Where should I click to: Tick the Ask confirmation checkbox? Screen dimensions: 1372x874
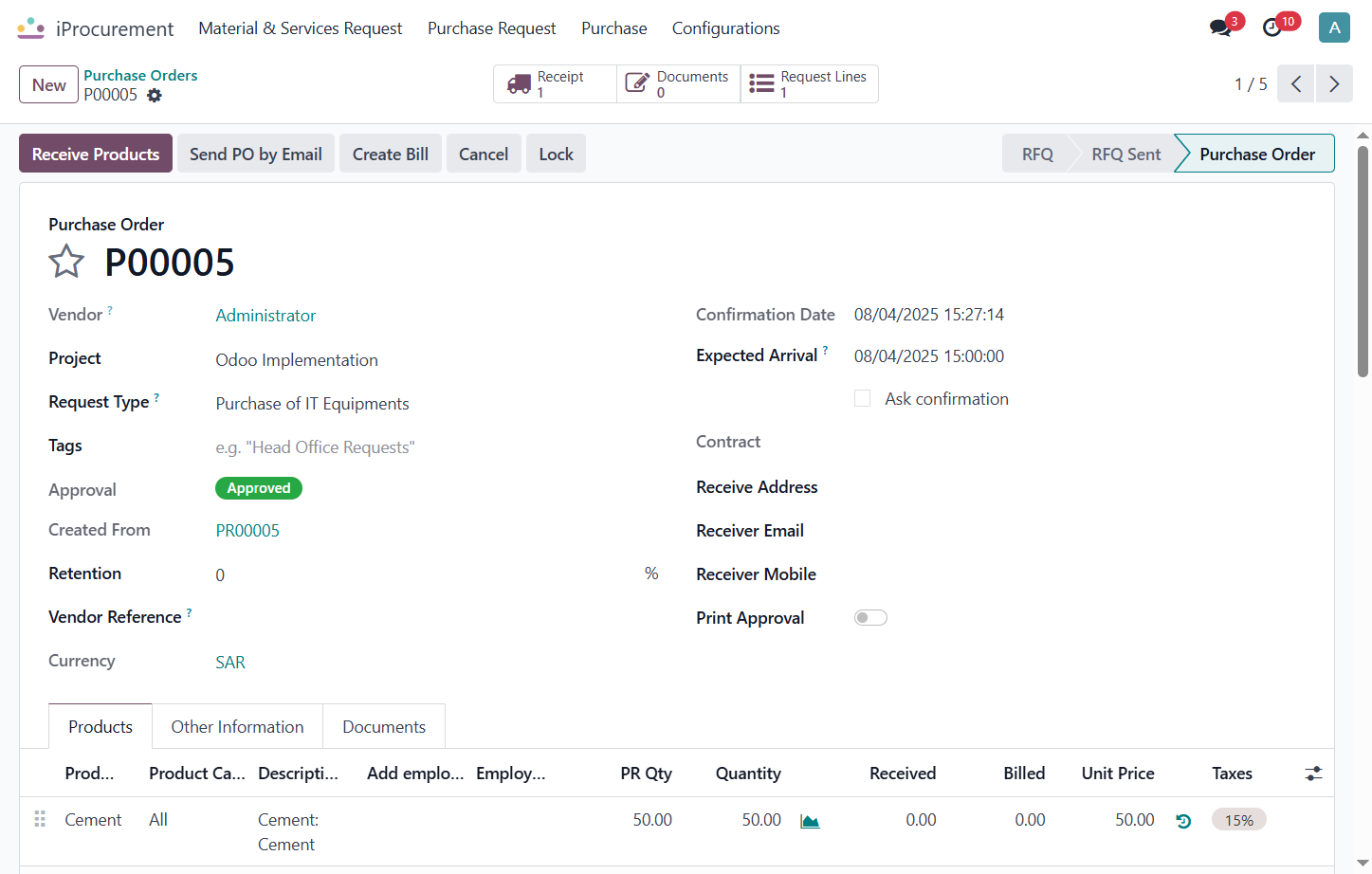point(862,398)
